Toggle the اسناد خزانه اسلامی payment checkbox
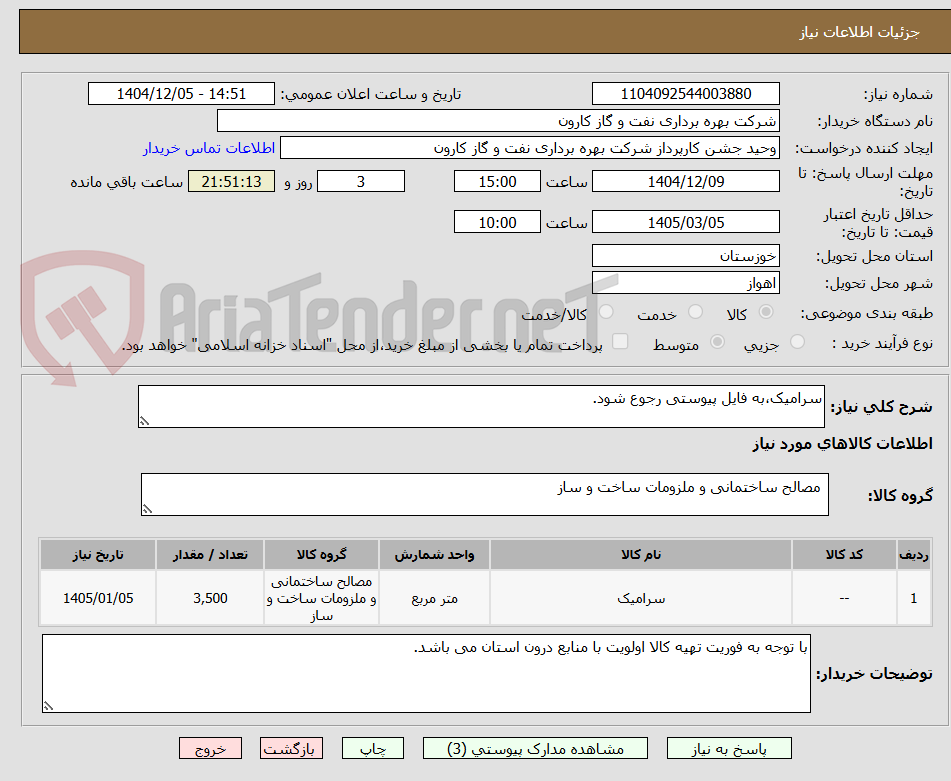Screen dimensions: 951x781 pyautogui.click(x=620, y=341)
